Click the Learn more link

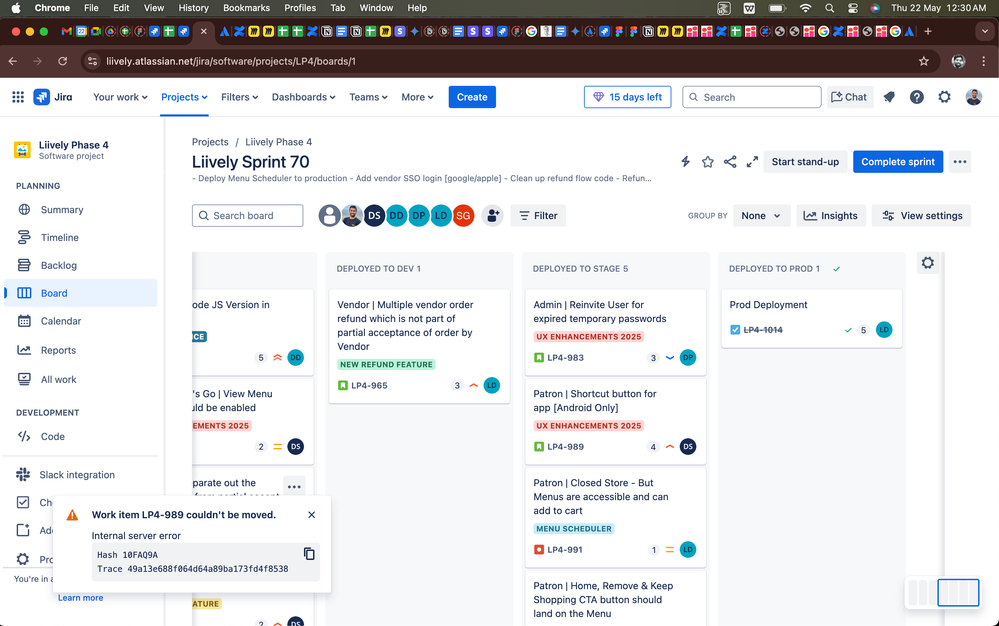tap(80, 597)
